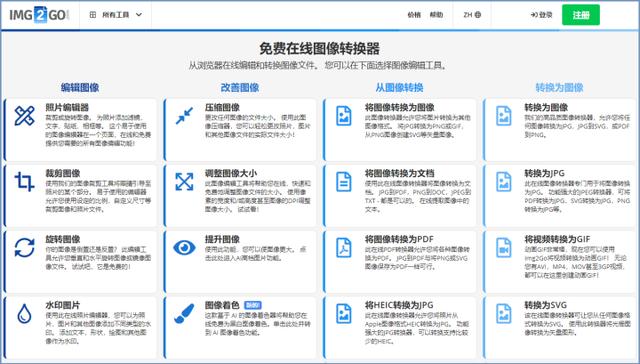Open the 照片编辑器 title link
This screenshot has width=640, height=364.
pos(67,107)
